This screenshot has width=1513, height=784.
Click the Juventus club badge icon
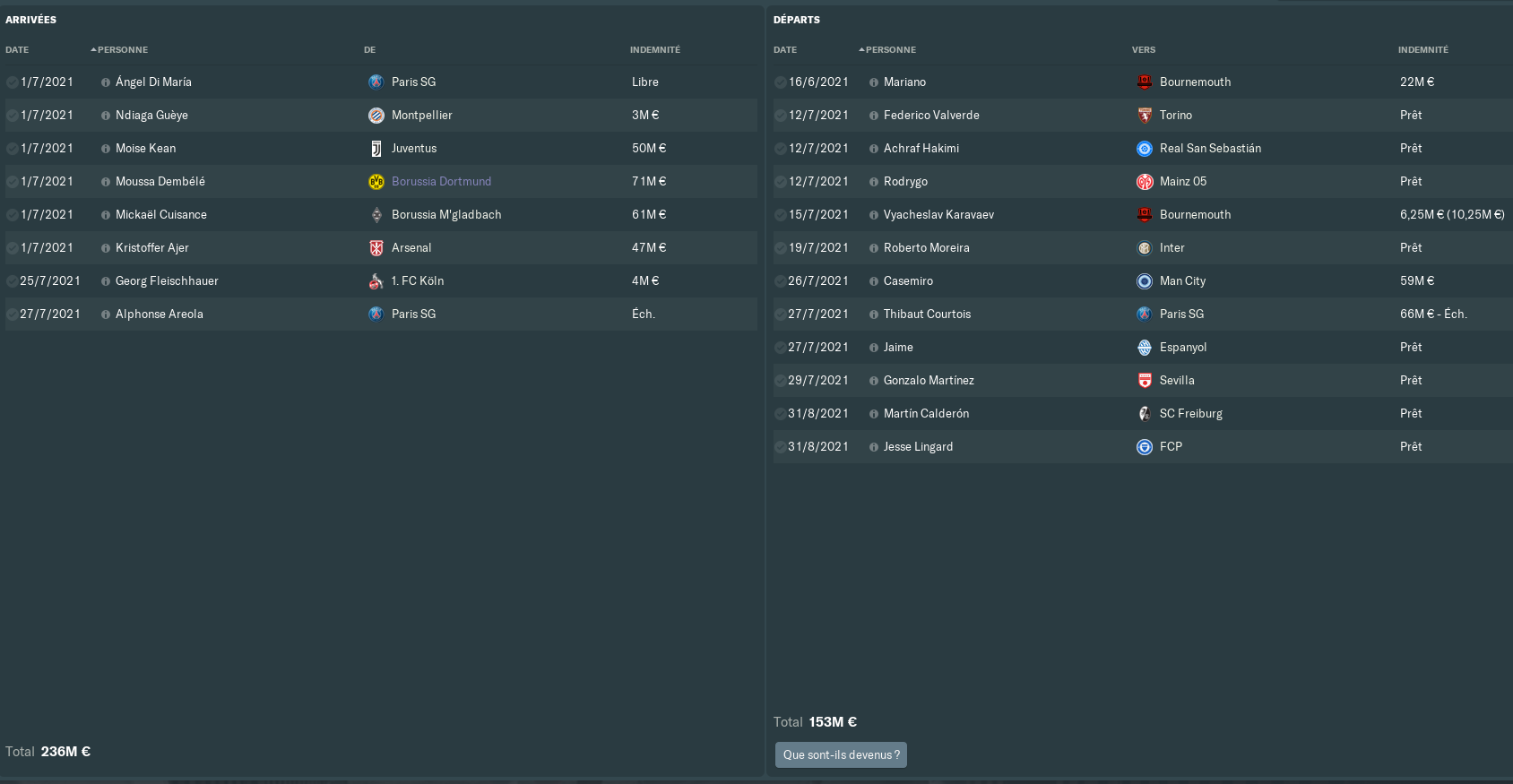pyautogui.click(x=376, y=149)
